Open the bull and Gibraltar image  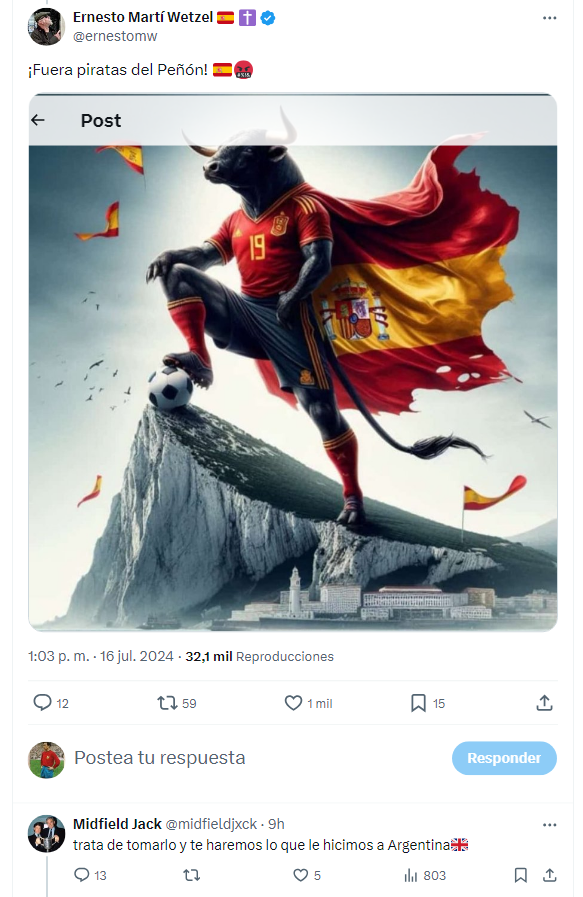[x=293, y=363]
